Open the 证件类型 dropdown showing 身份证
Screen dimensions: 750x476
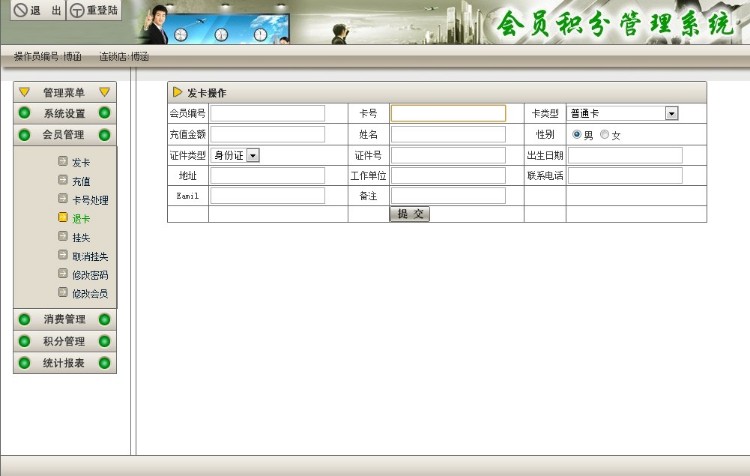pos(235,155)
